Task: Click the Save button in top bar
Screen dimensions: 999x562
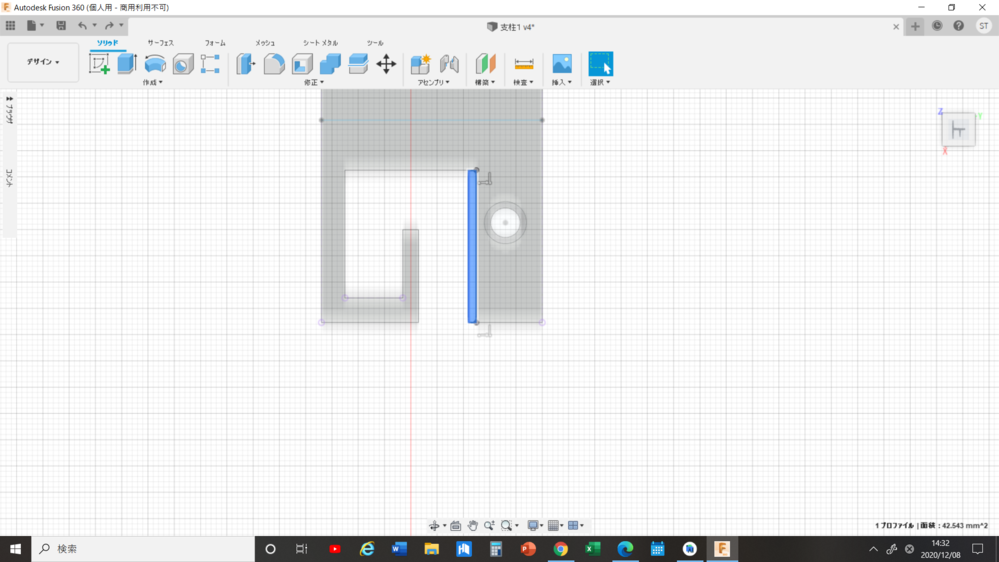Action: coord(62,25)
